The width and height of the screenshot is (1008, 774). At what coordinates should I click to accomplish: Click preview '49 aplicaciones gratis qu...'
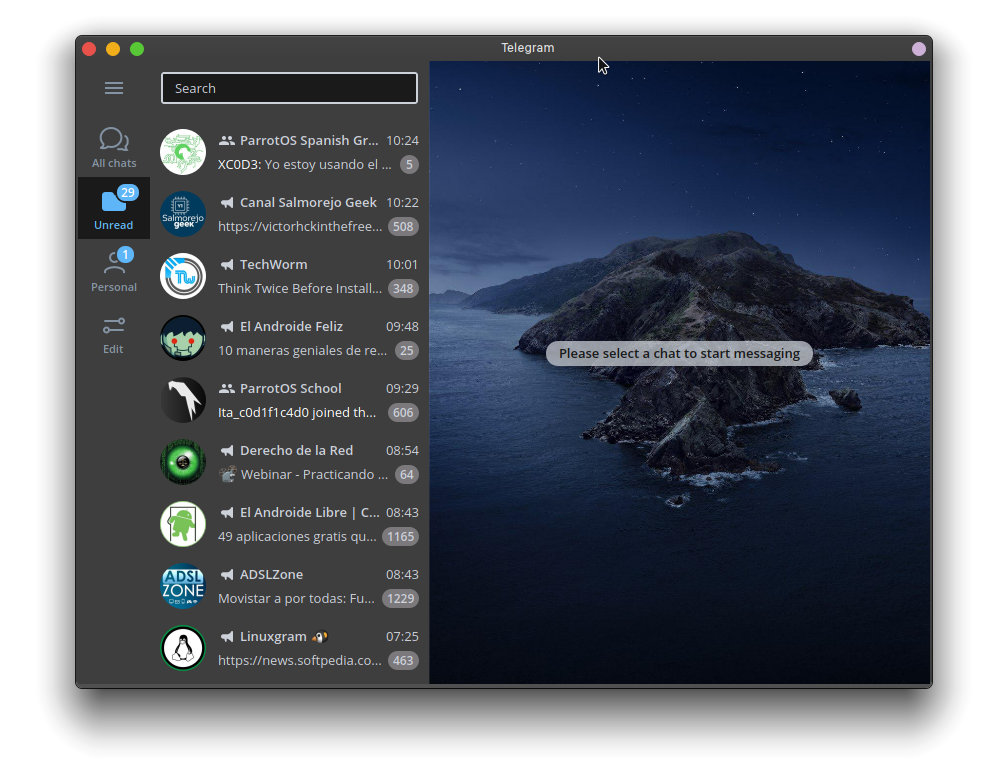(x=297, y=537)
